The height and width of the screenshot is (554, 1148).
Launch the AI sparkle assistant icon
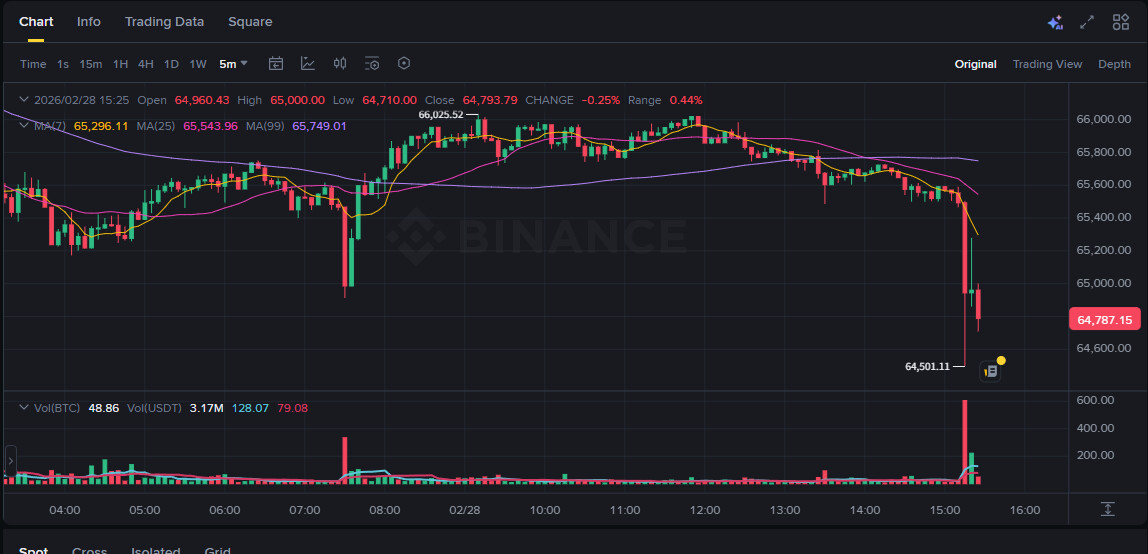1055,22
